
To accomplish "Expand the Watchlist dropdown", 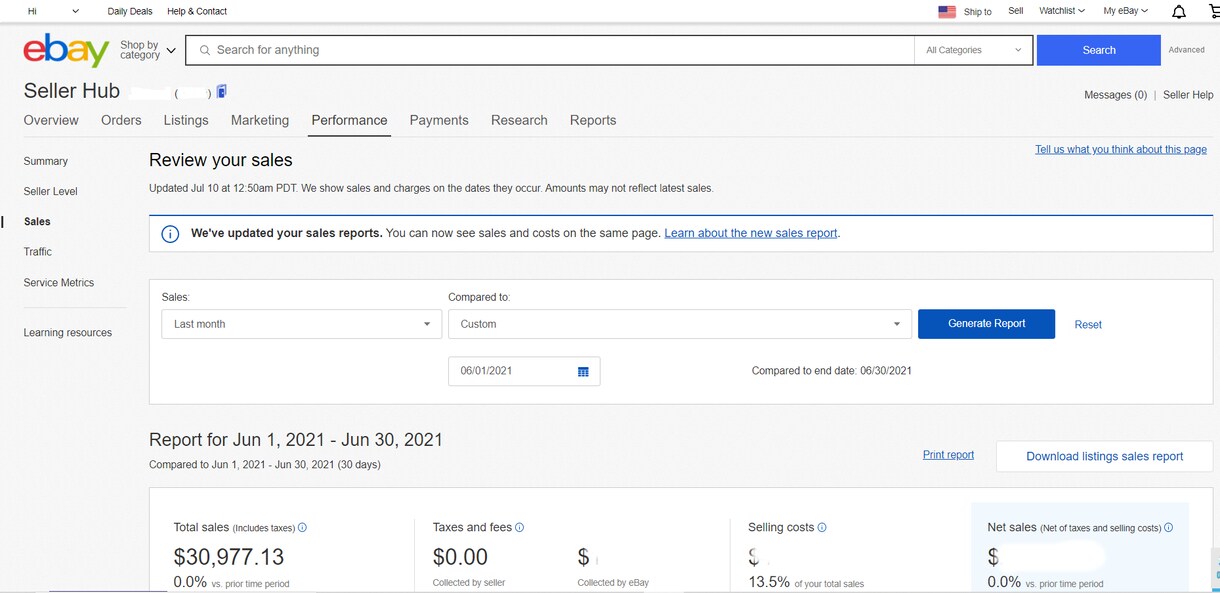I will click(x=1062, y=11).
